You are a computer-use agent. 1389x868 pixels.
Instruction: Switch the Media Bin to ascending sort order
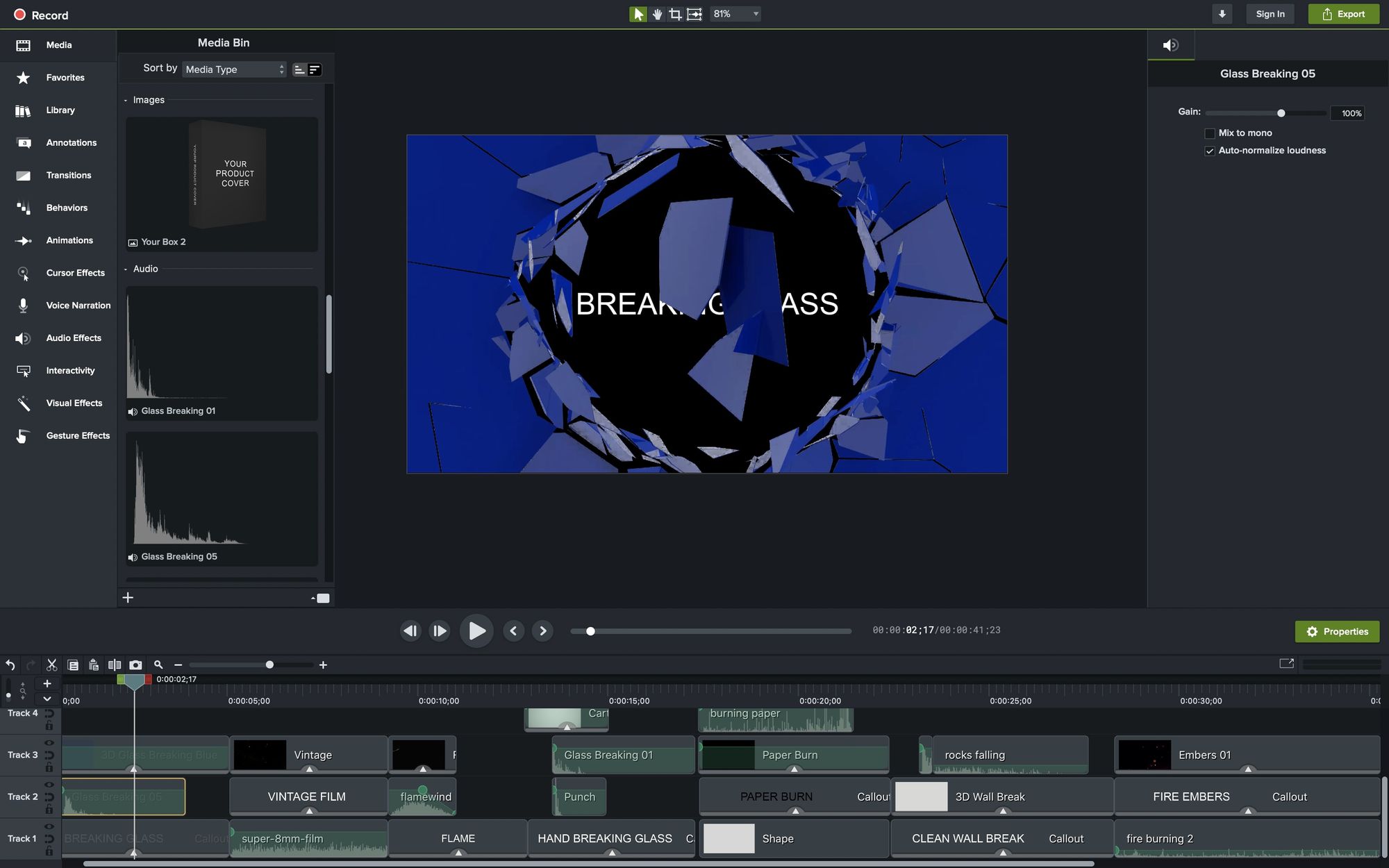(x=299, y=69)
